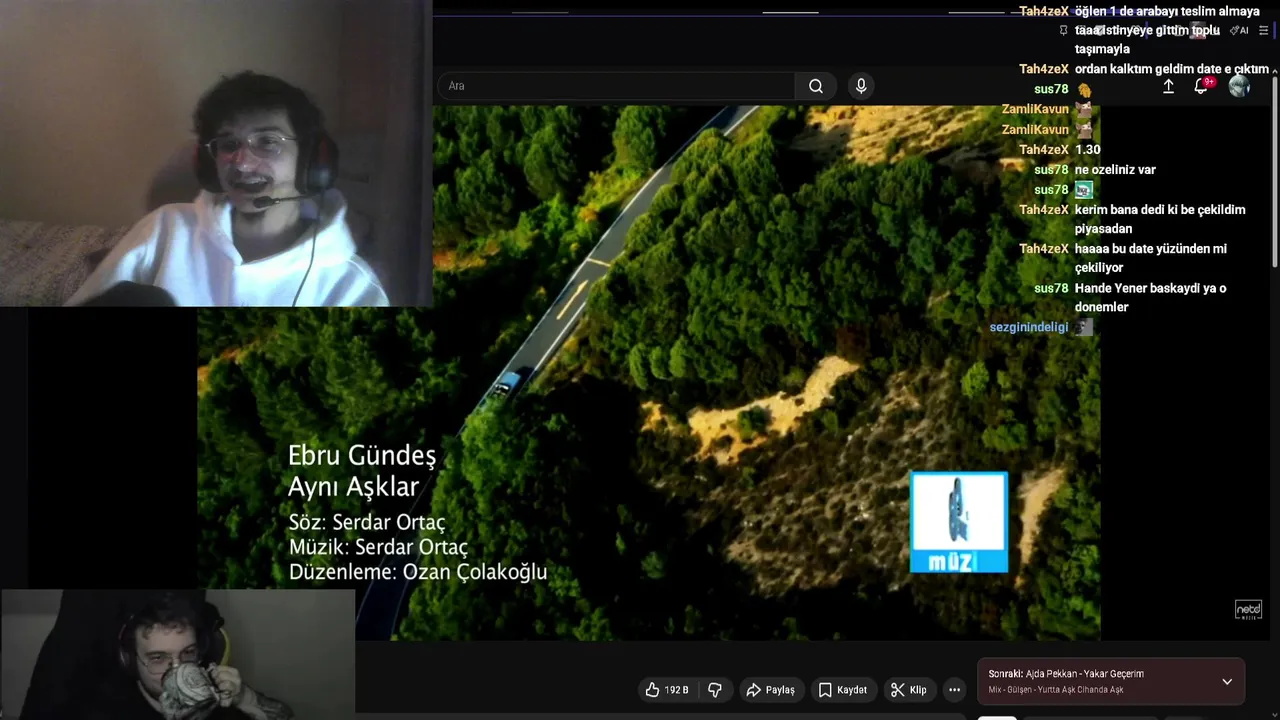
Task: Click the 'Hande Yener baskaydi ya o donemler' message
Action: (x=1150, y=298)
